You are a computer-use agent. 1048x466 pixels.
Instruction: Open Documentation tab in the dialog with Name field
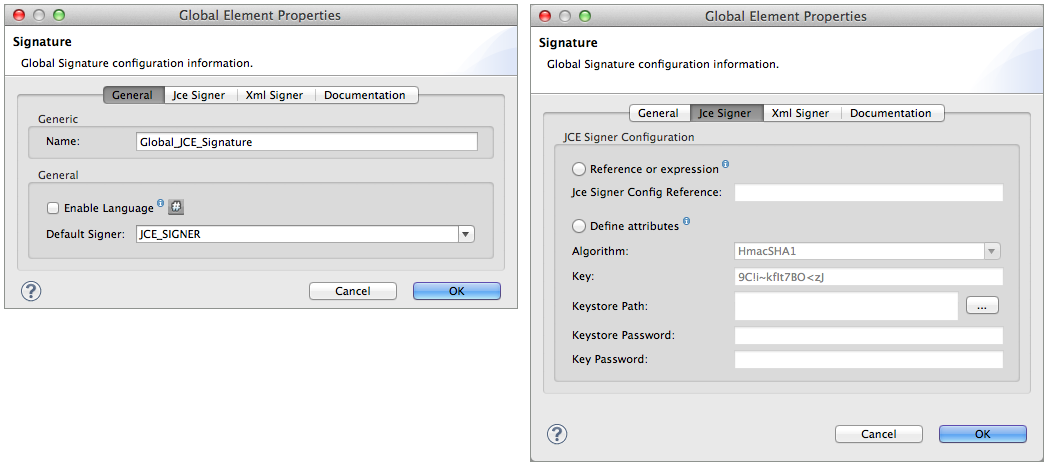[x=365, y=95]
